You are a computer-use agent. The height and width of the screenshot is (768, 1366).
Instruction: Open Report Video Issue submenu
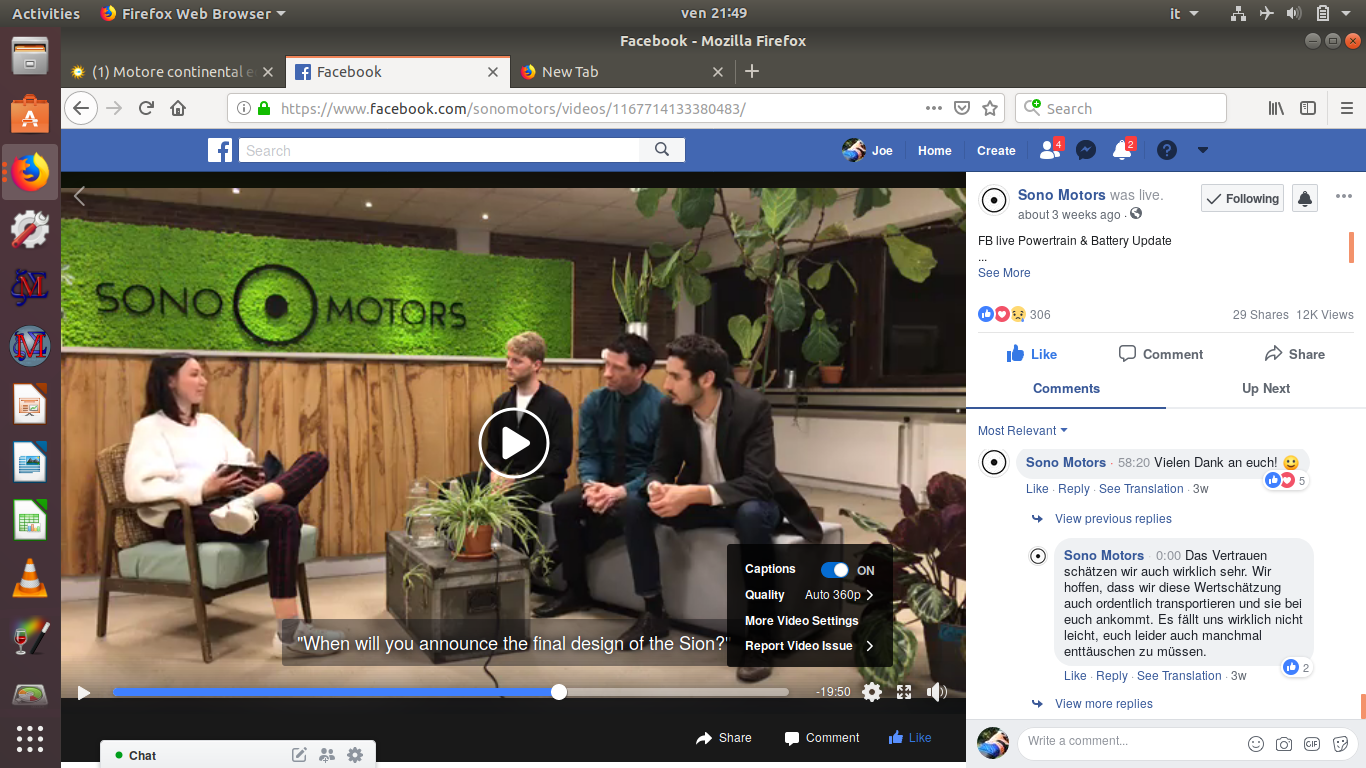pyautogui.click(x=810, y=646)
